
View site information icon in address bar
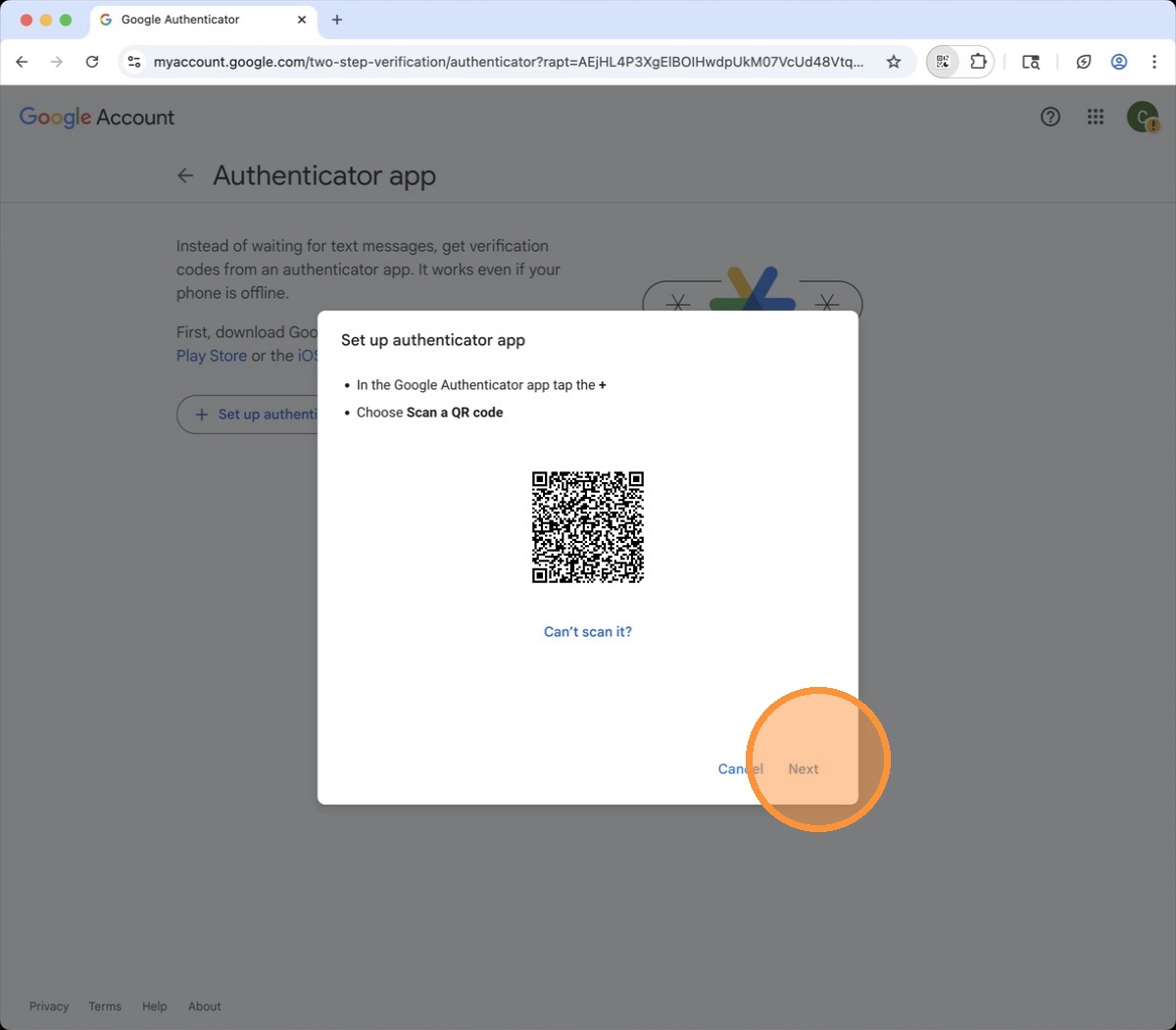click(x=134, y=62)
